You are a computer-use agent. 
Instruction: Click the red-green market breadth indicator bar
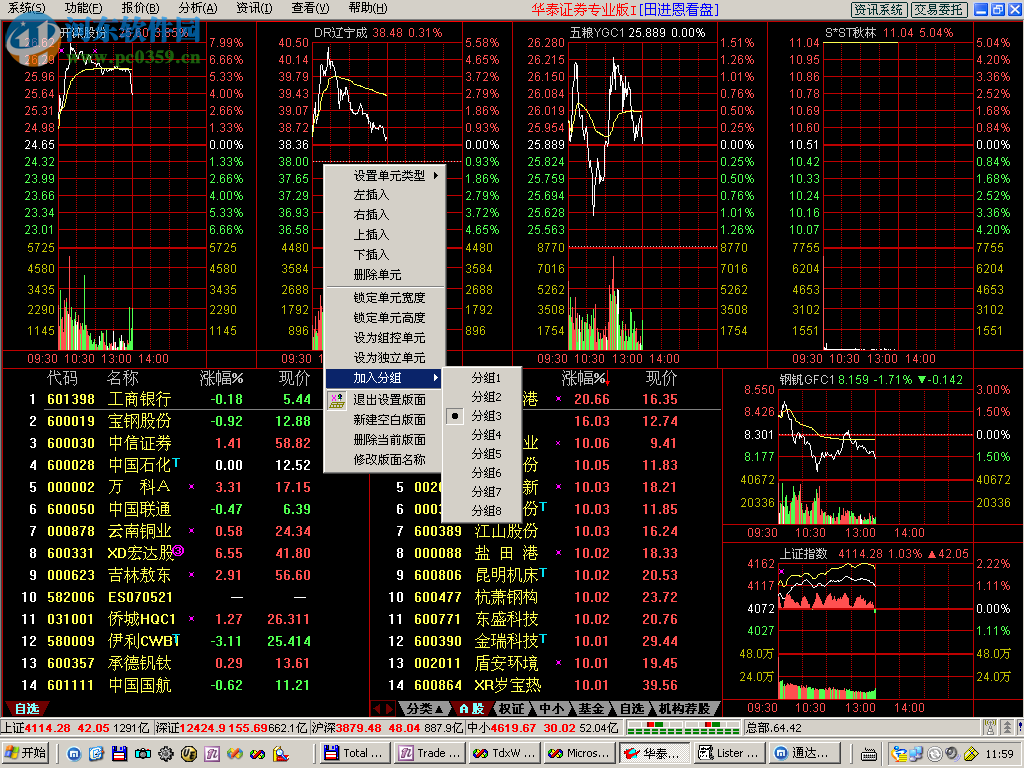point(683,728)
